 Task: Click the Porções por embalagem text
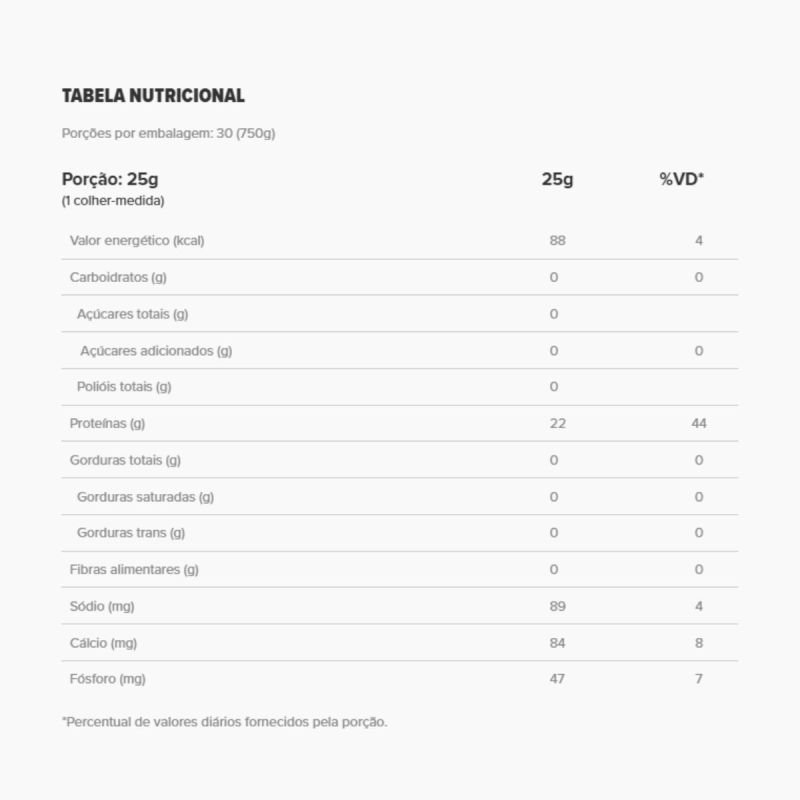tap(168, 133)
